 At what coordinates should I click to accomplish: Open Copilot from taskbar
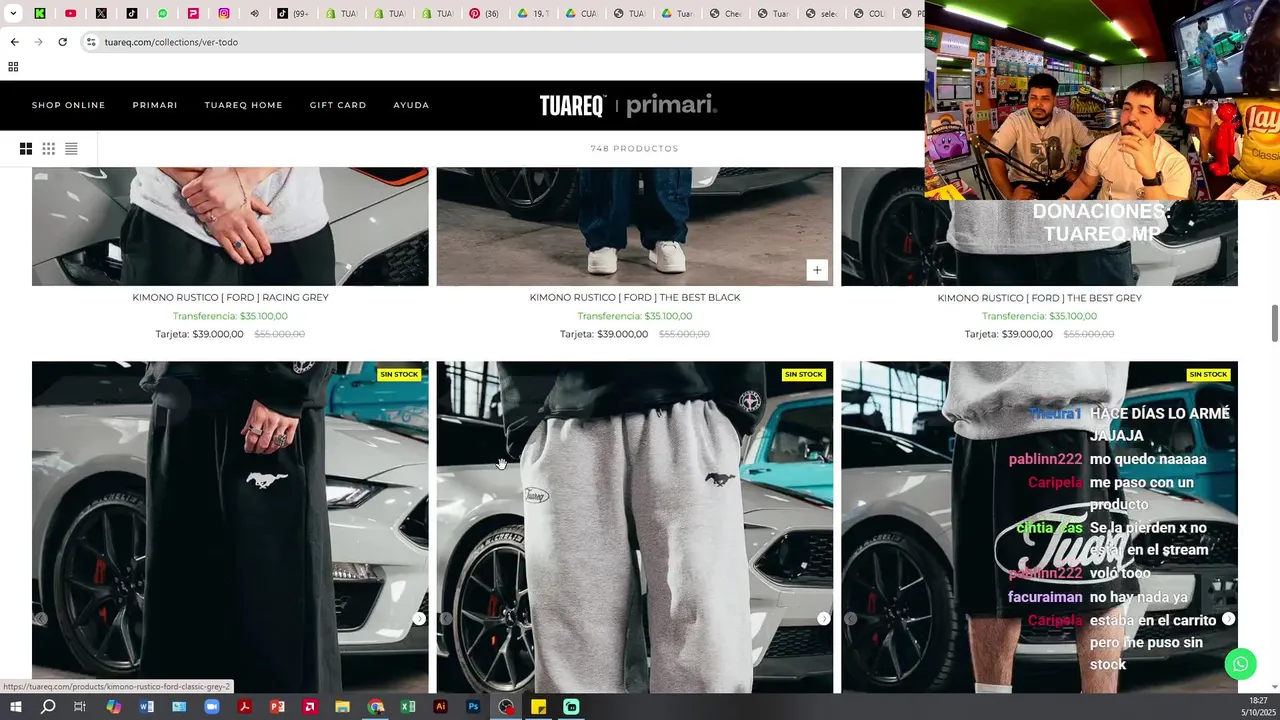[114, 707]
